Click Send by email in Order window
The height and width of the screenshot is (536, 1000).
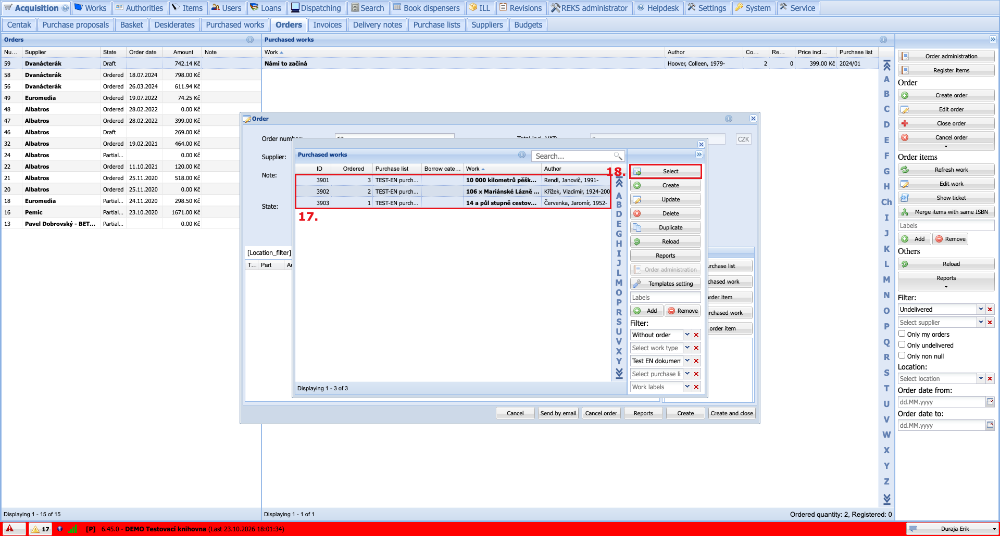tap(557, 413)
